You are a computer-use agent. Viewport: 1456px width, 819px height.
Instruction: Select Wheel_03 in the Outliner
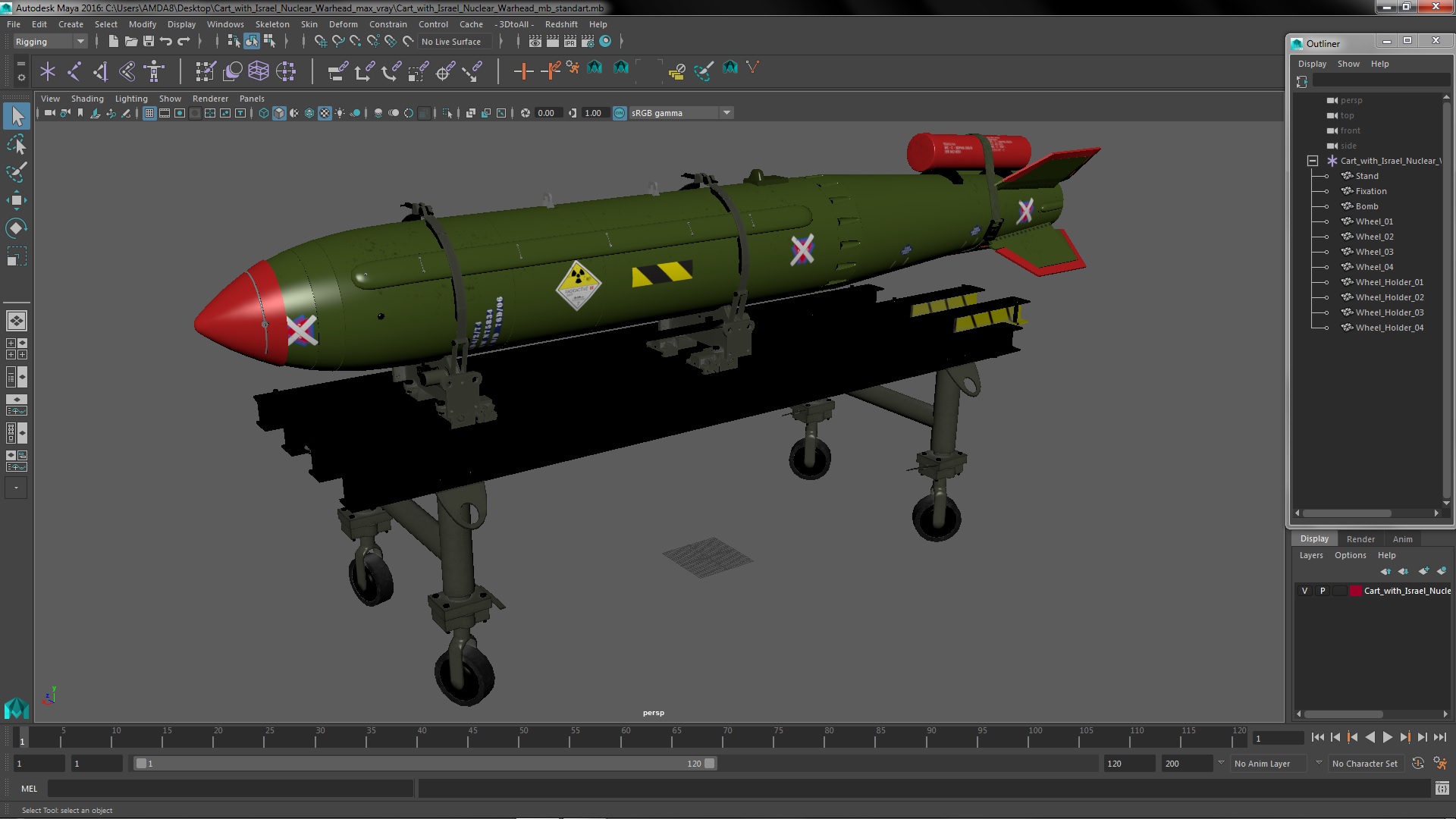point(1374,252)
